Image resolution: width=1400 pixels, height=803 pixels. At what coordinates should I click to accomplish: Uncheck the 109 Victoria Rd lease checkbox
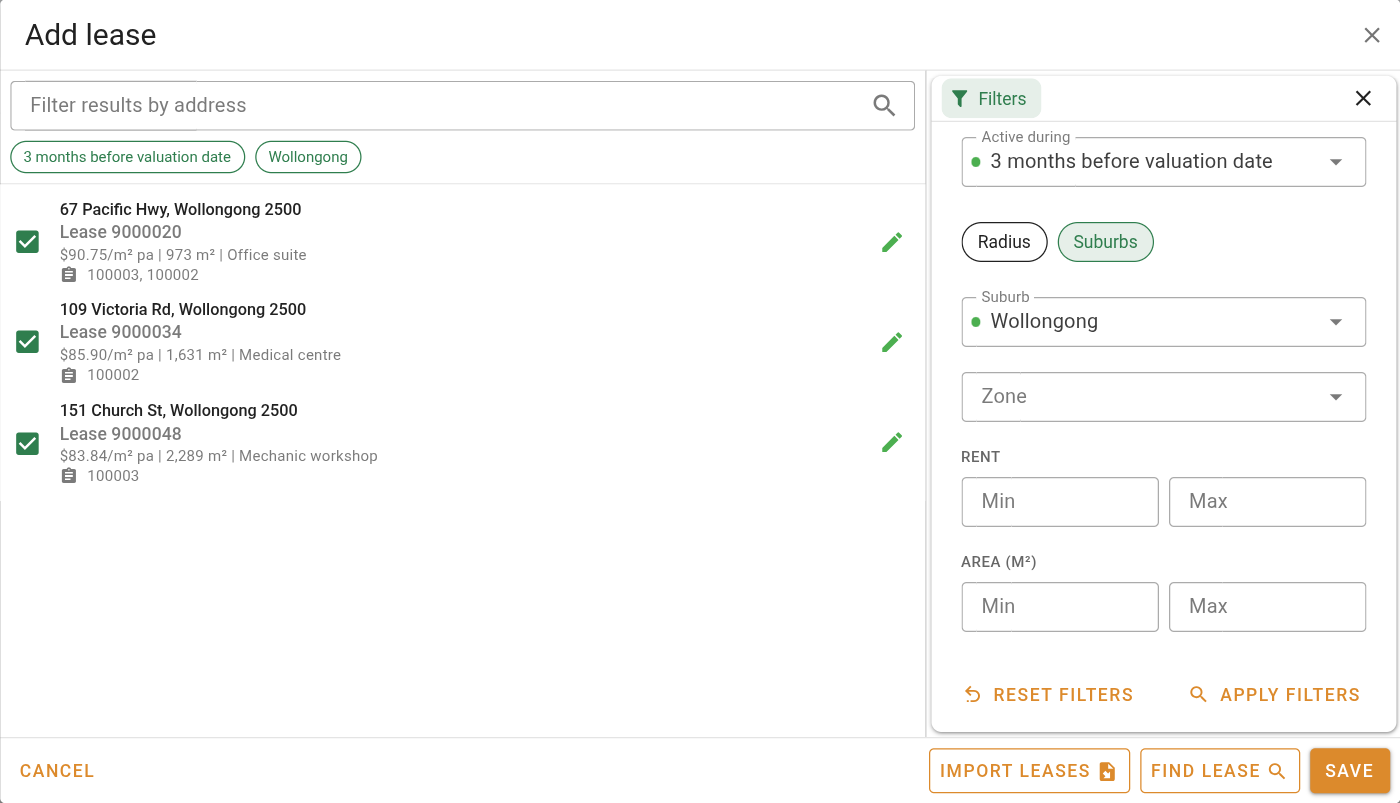click(28, 342)
